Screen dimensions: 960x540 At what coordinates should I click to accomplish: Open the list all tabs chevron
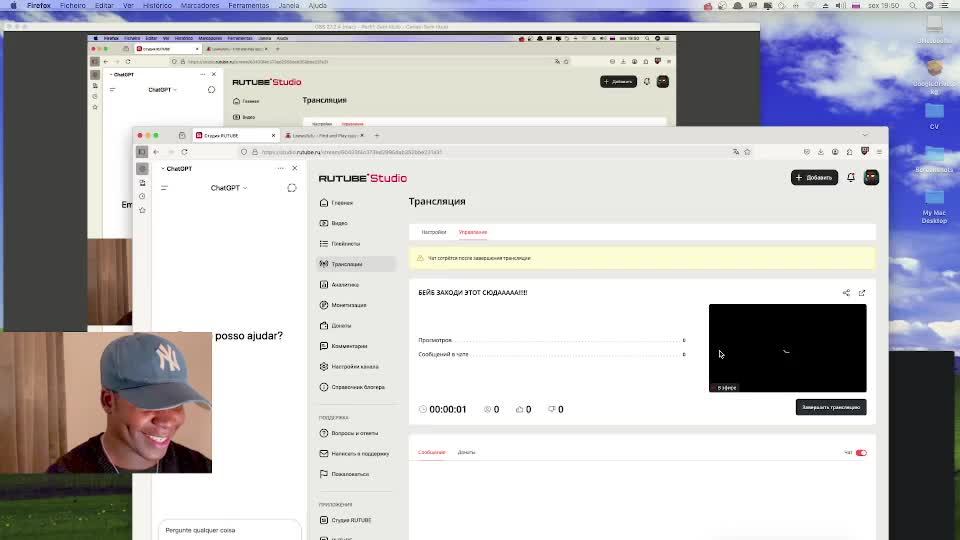[864, 135]
